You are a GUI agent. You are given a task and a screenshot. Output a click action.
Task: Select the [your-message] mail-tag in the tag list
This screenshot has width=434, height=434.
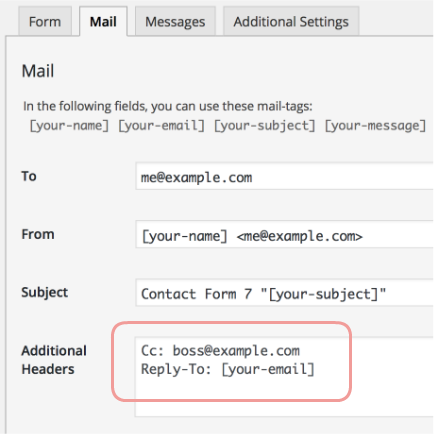coord(375,126)
